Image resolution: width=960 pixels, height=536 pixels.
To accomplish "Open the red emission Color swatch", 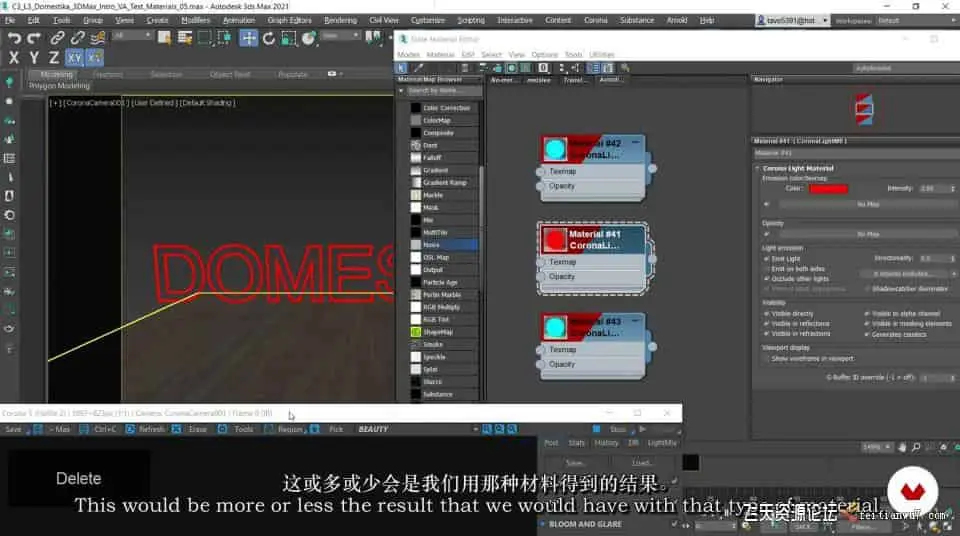I will 828,189.
